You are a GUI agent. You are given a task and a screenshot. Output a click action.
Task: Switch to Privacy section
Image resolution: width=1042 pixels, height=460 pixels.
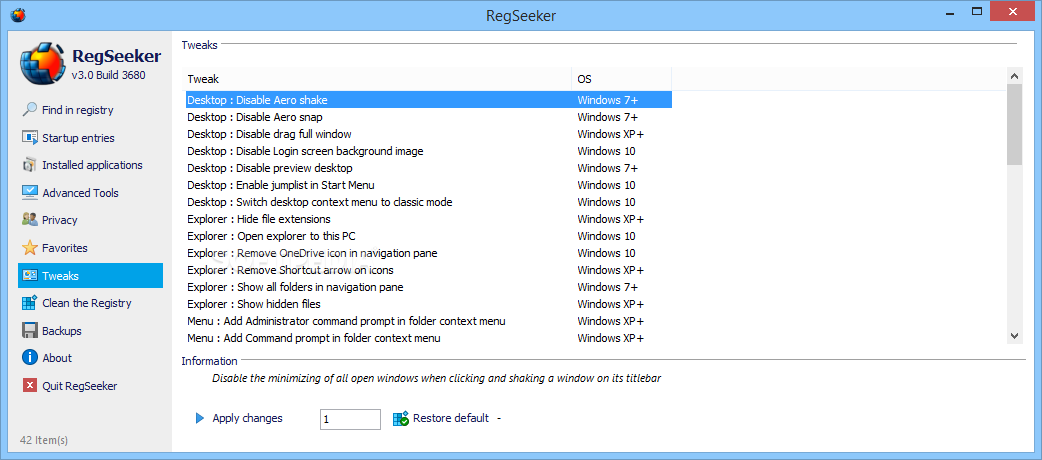tap(60, 220)
